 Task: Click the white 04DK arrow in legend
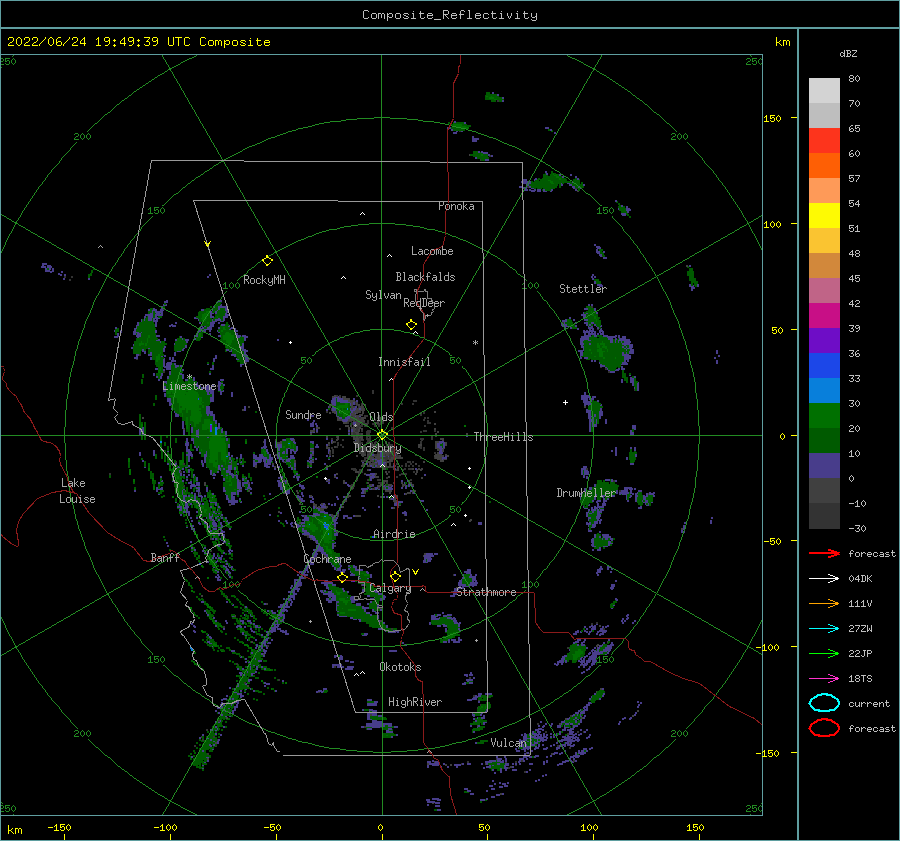coord(824,578)
